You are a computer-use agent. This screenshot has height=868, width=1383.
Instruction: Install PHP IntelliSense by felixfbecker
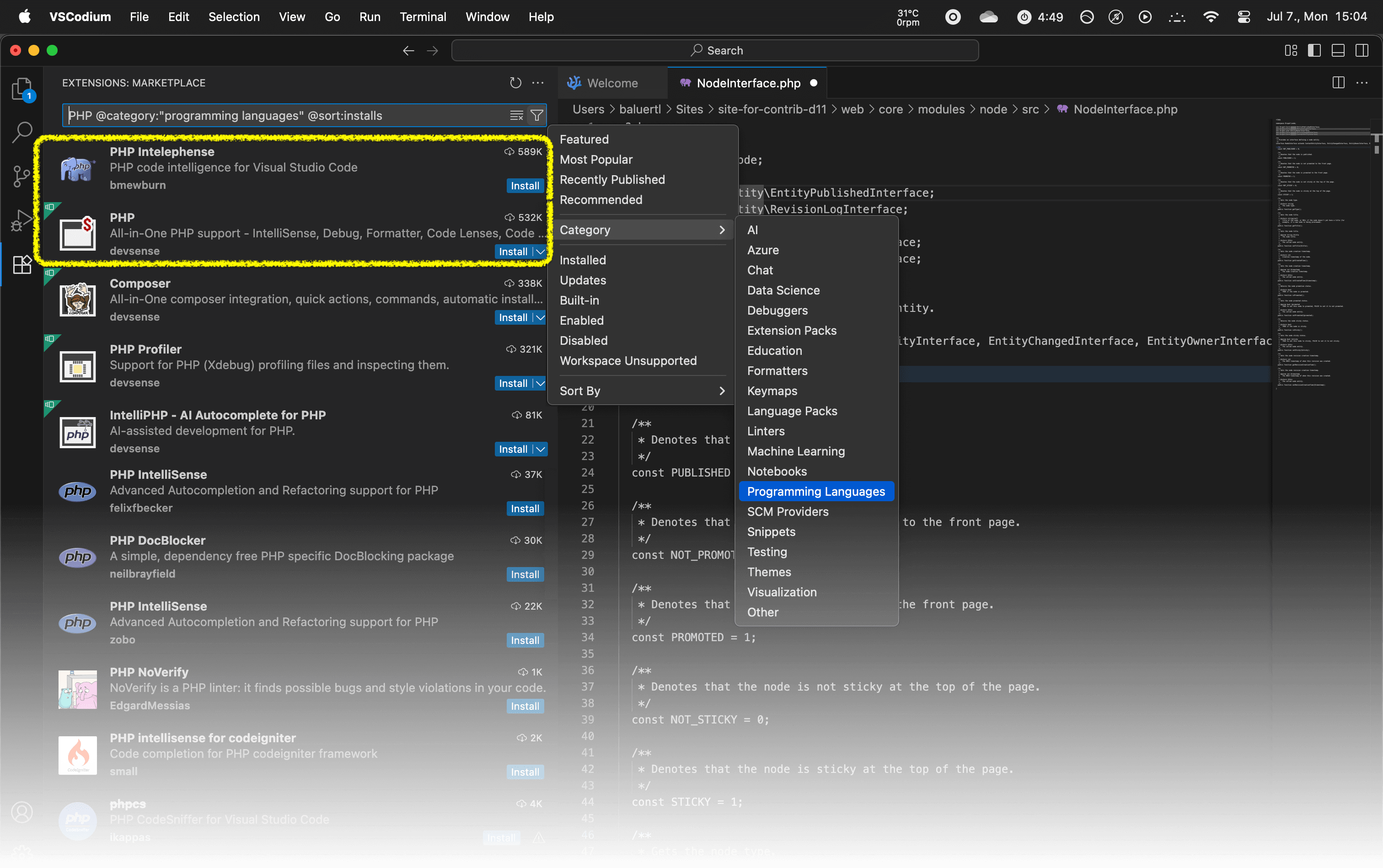click(525, 509)
